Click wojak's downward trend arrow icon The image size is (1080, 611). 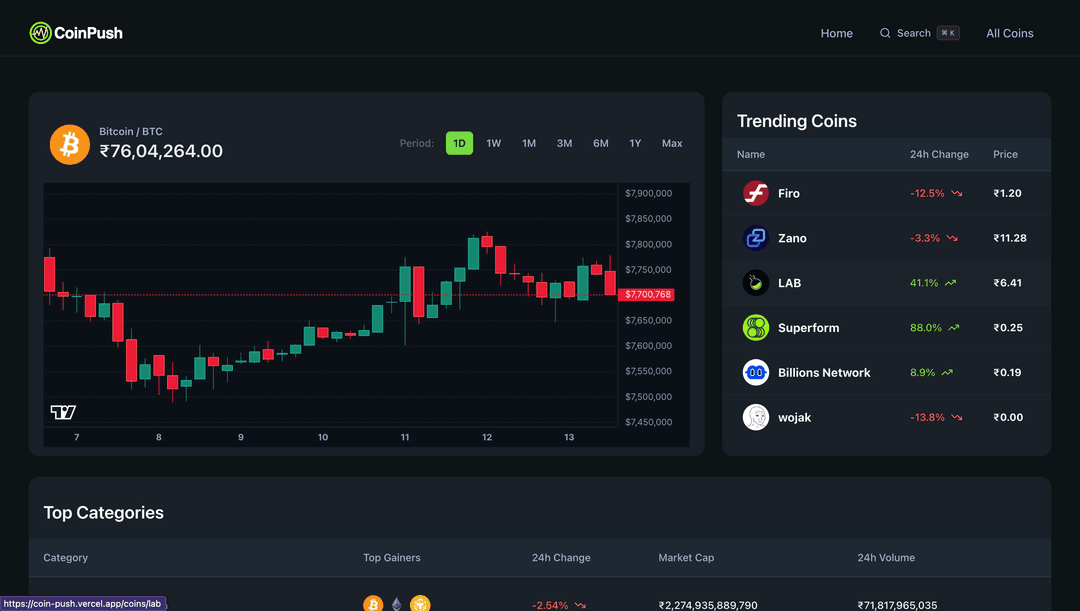pyautogui.click(x=957, y=417)
